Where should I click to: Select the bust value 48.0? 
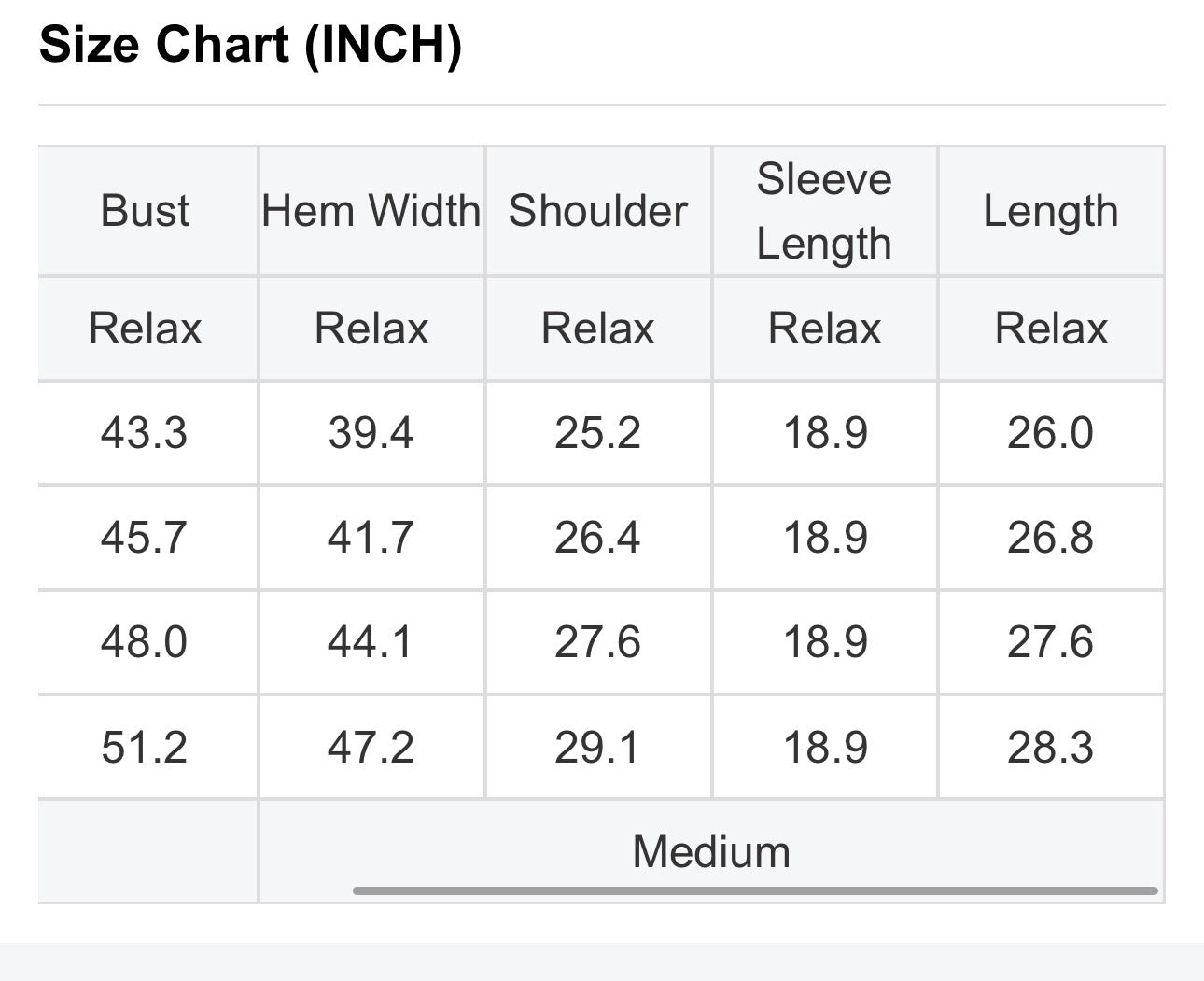coord(145,642)
